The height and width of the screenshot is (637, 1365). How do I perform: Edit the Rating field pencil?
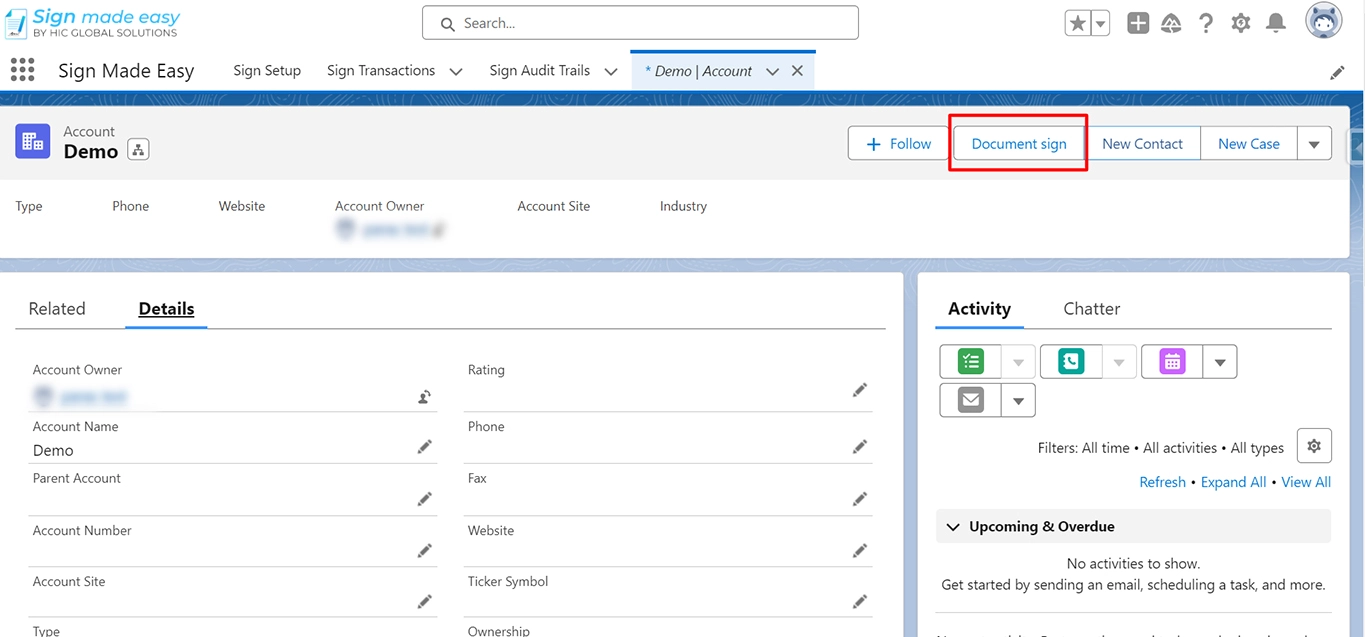tap(860, 390)
